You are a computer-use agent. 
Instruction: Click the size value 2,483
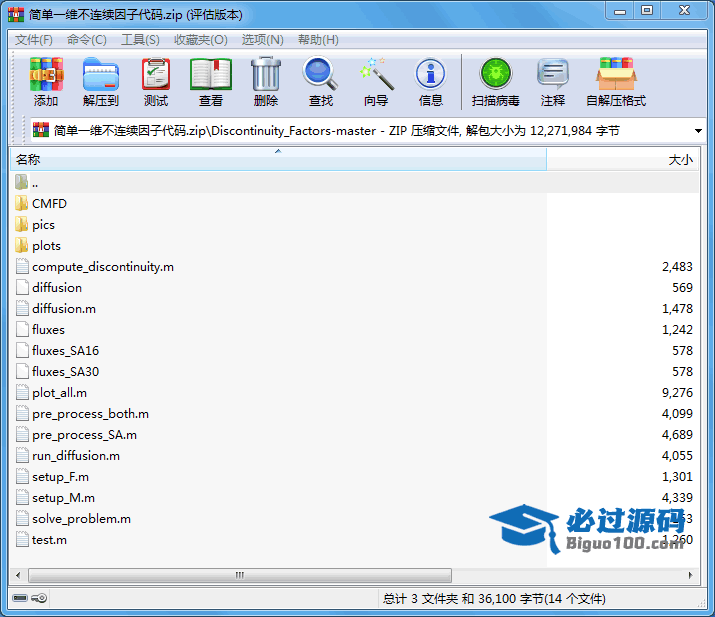pyautogui.click(x=677, y=266)
